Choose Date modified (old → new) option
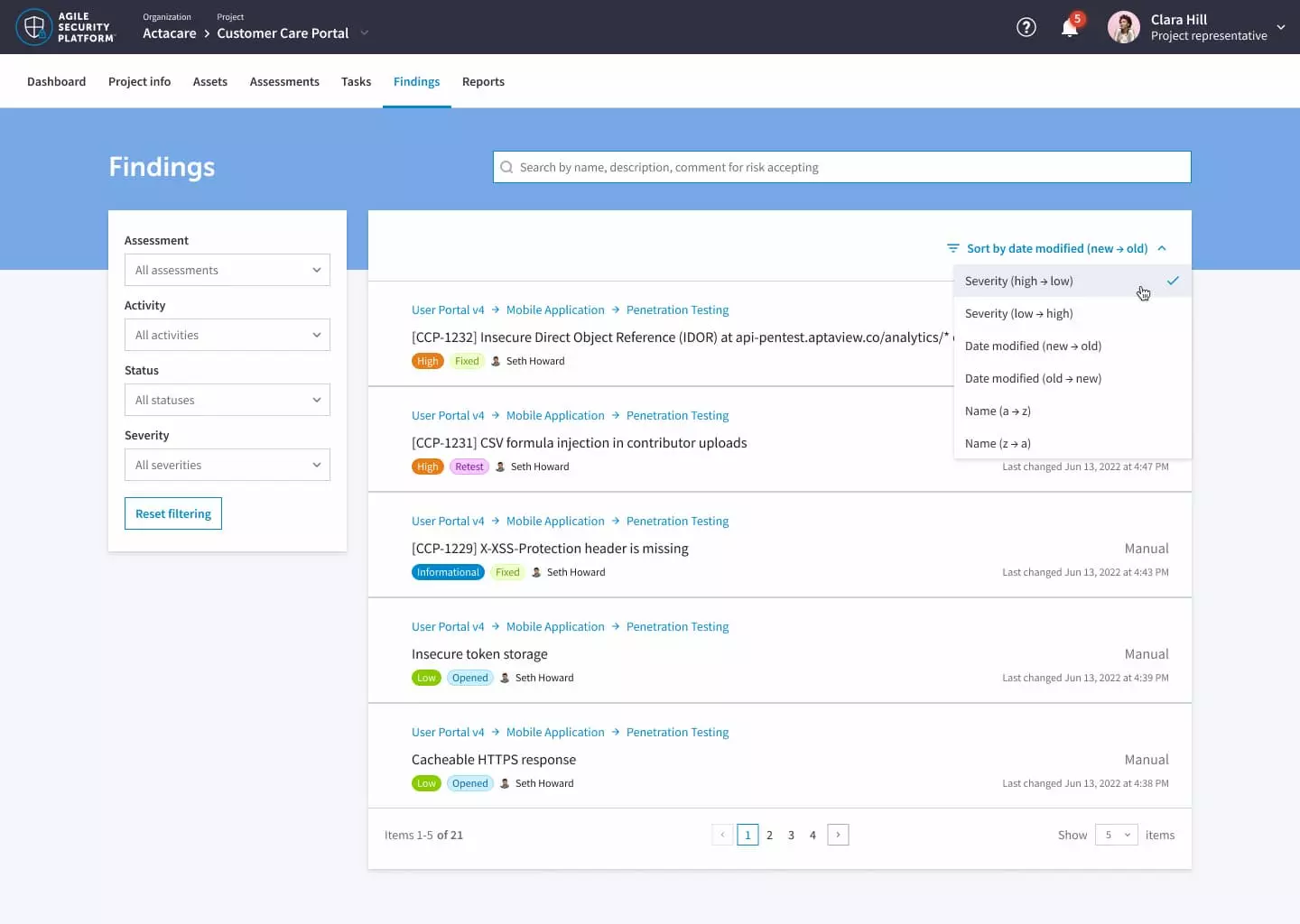This screenshot has height=924, width=1300. coord(1072,378)
